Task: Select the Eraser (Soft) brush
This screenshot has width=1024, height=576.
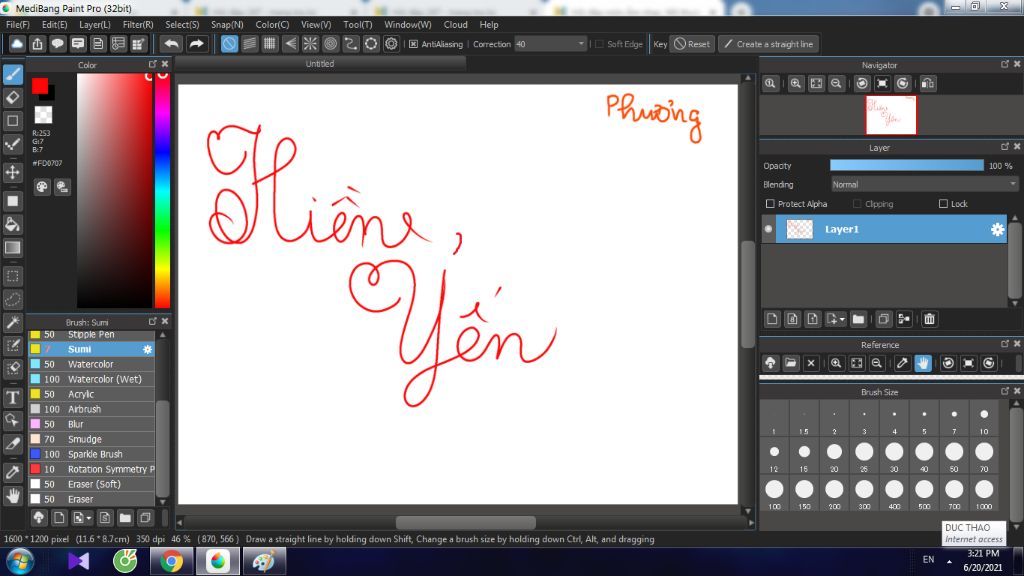Action: click(91, 485)
